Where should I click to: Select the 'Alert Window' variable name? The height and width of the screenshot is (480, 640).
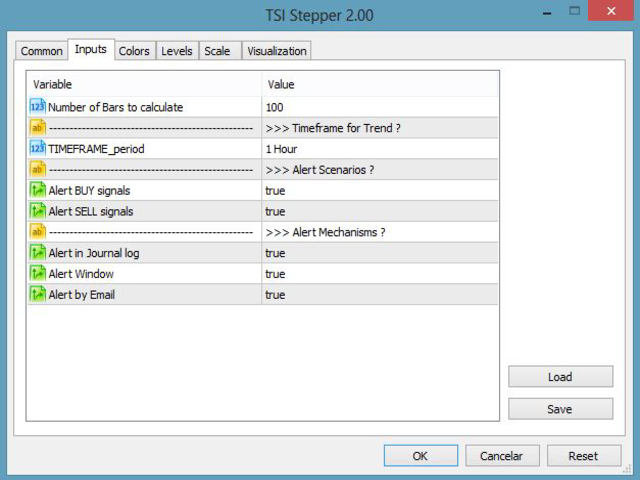point(81,274)
